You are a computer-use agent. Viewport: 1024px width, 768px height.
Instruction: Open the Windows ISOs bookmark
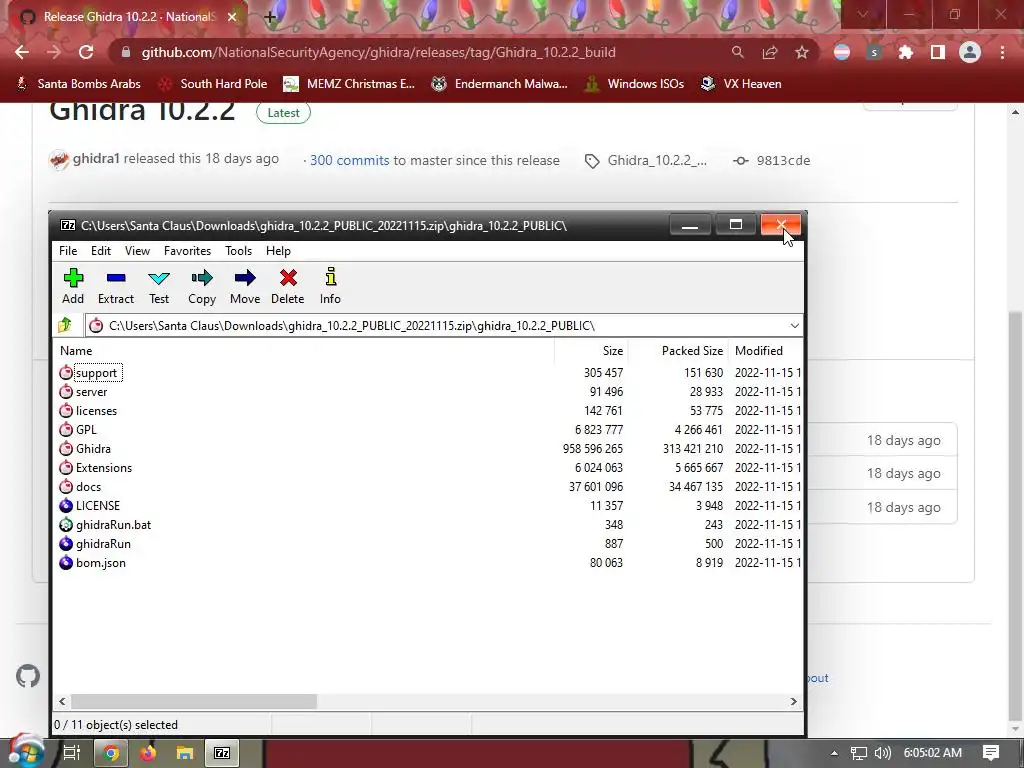[x=633, y=84]
